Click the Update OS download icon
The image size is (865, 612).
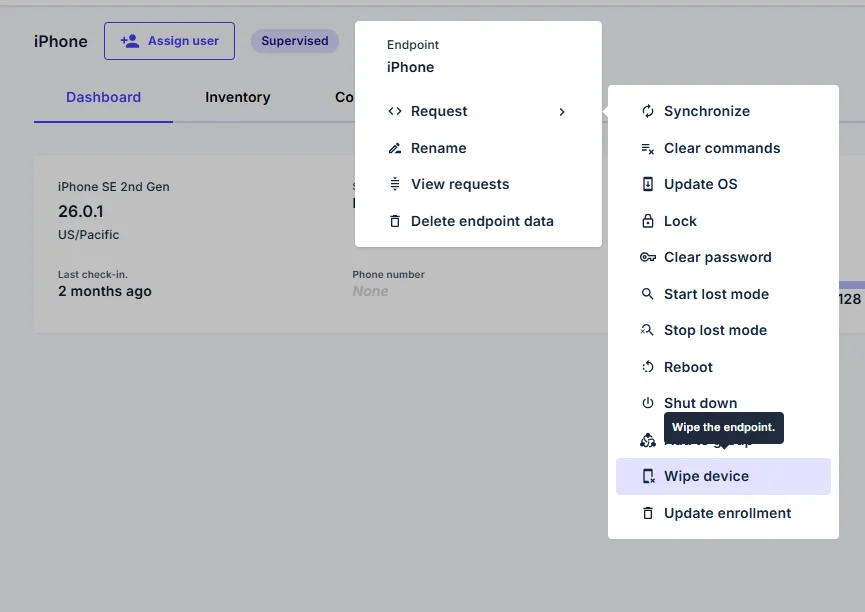click(648, 184)
